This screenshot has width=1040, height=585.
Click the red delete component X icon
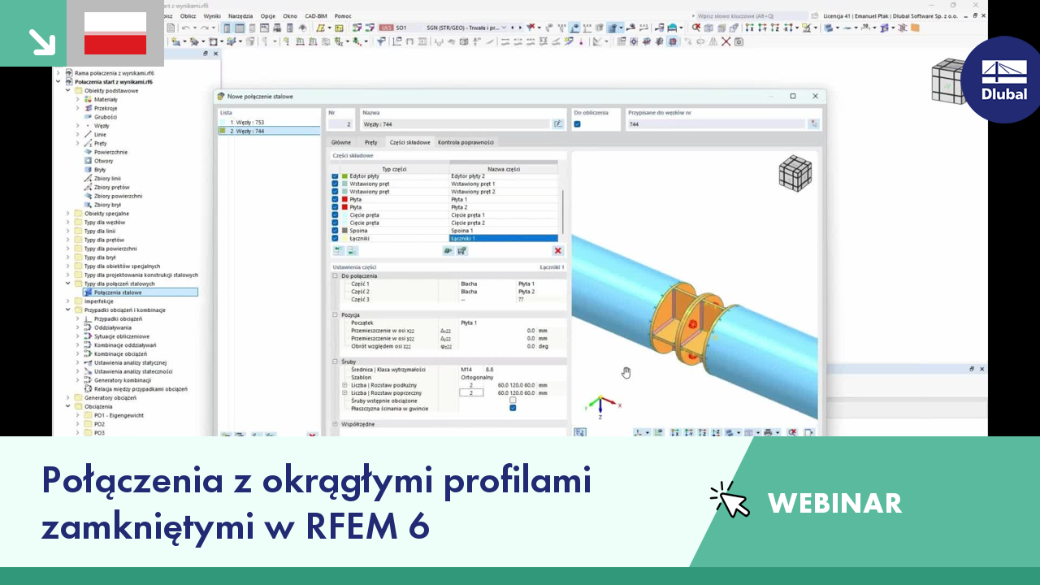(558, 251)
